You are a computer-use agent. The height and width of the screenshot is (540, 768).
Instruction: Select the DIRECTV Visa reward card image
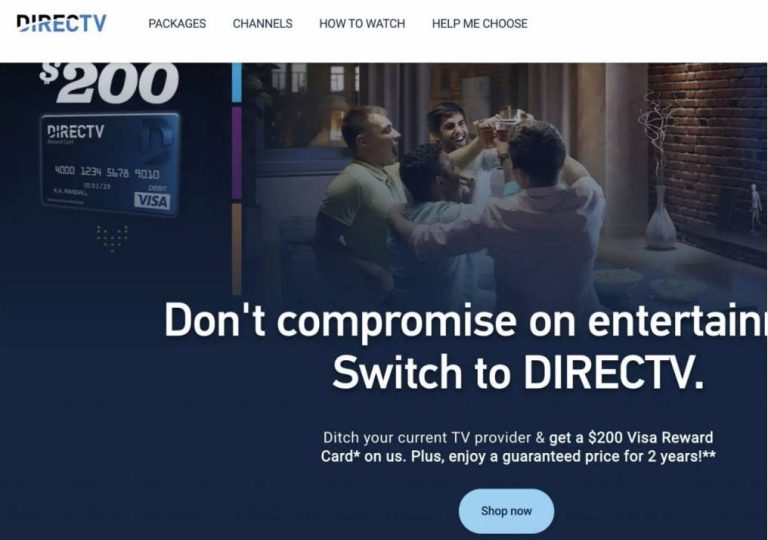pos(111,164)
